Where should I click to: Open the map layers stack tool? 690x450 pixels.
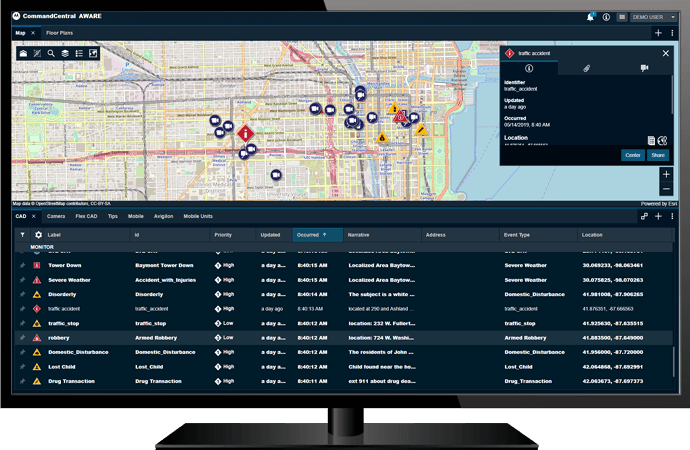click(65, 53)
